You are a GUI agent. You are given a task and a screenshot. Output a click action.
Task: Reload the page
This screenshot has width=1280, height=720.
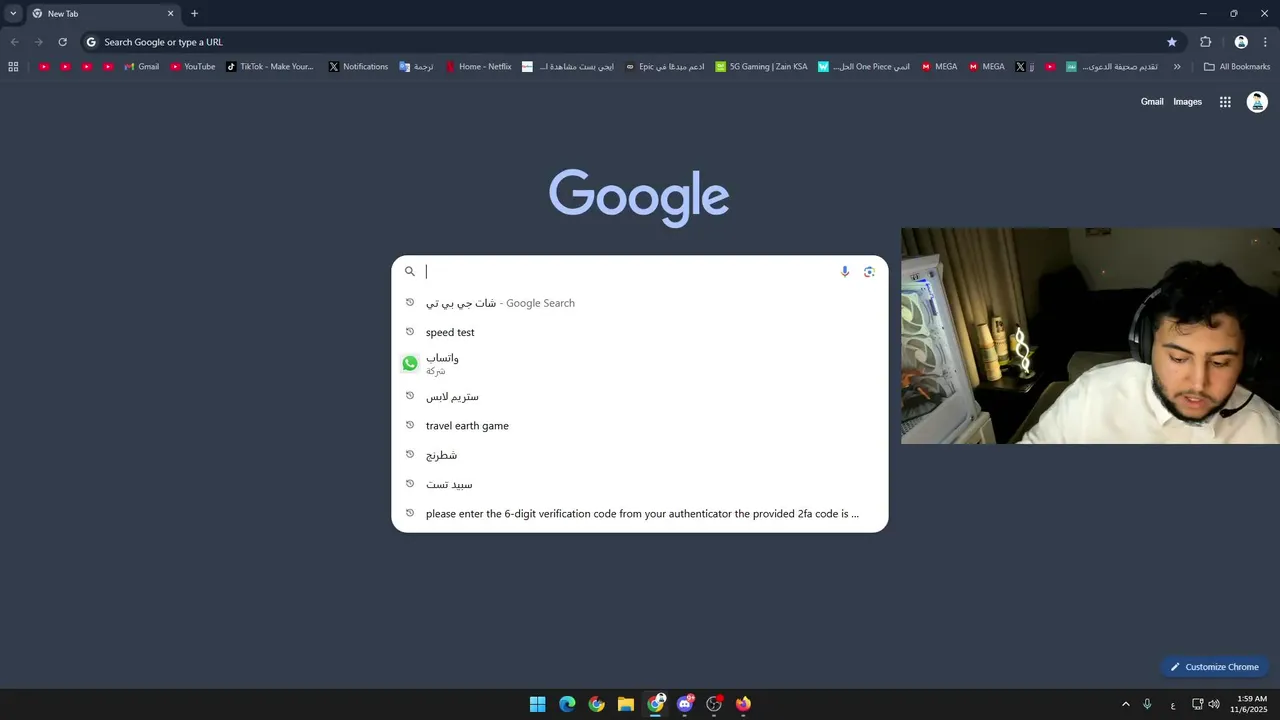(x=62, y=42)
